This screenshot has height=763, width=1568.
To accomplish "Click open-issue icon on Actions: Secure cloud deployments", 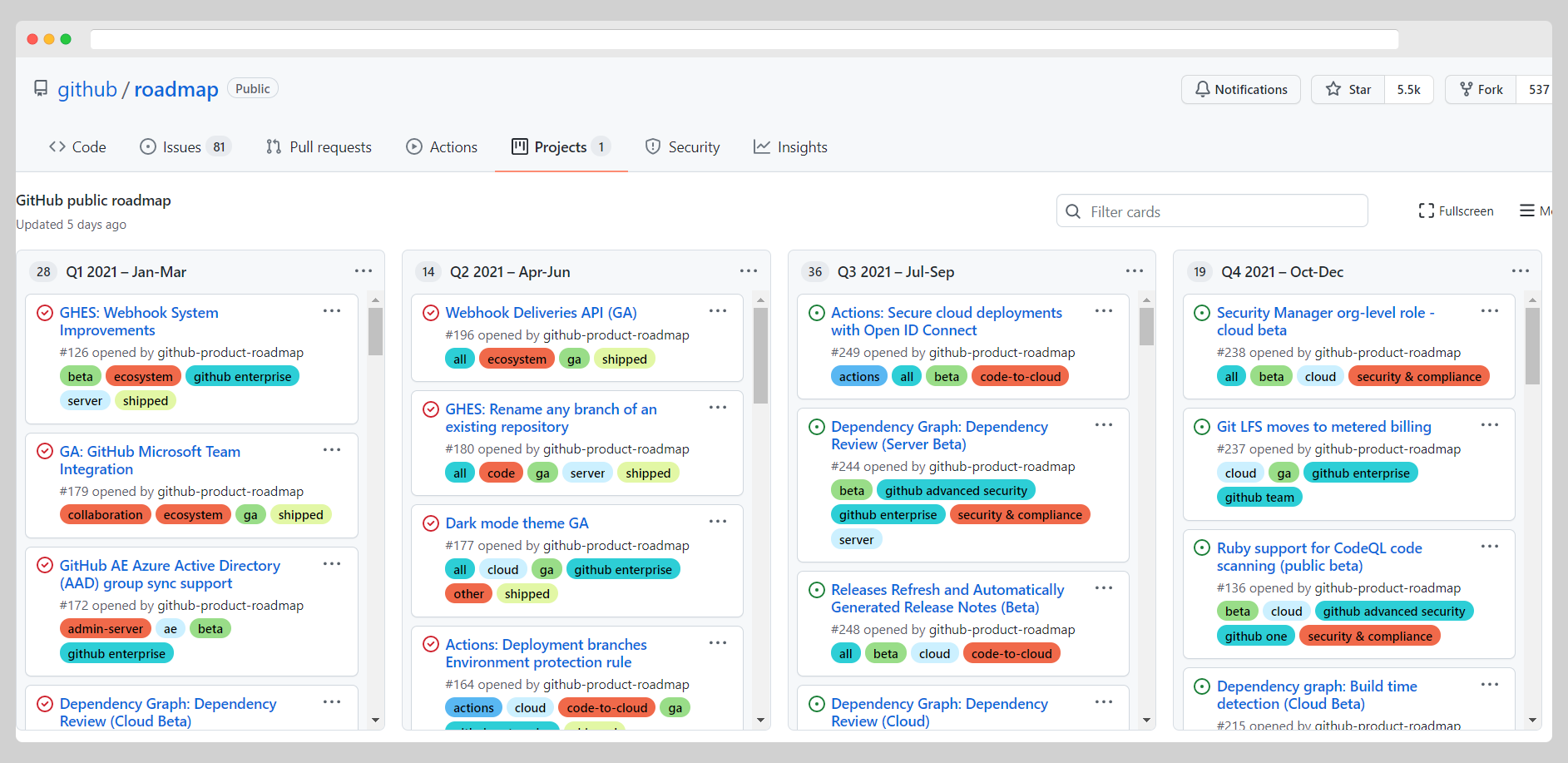I will tap(817, 313).
